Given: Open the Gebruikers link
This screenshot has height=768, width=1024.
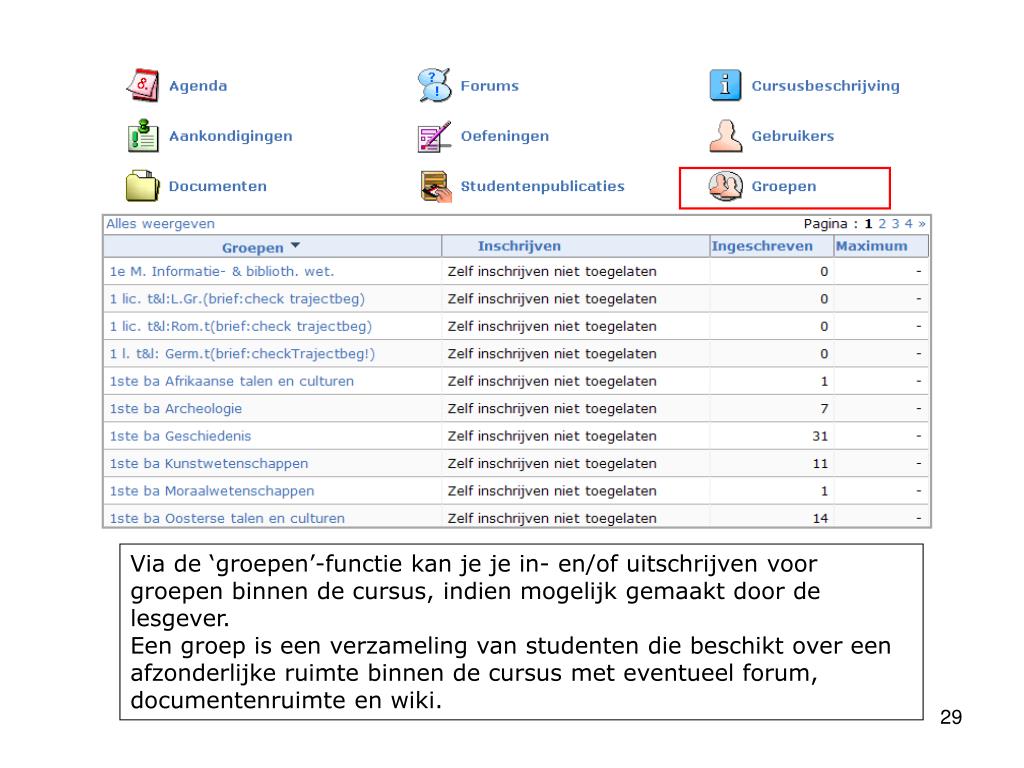Looking at the screenshot, I should pyautogui.click(x=793, y=136).
